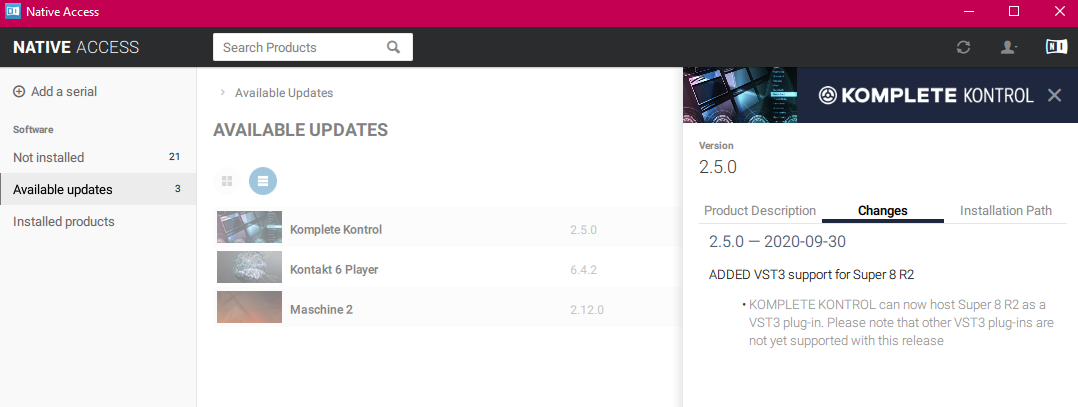Open the user account icon menu

1009,47
